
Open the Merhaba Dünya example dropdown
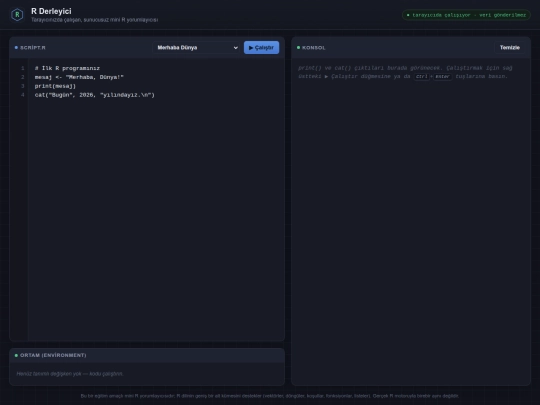click(x=197, y=48)
